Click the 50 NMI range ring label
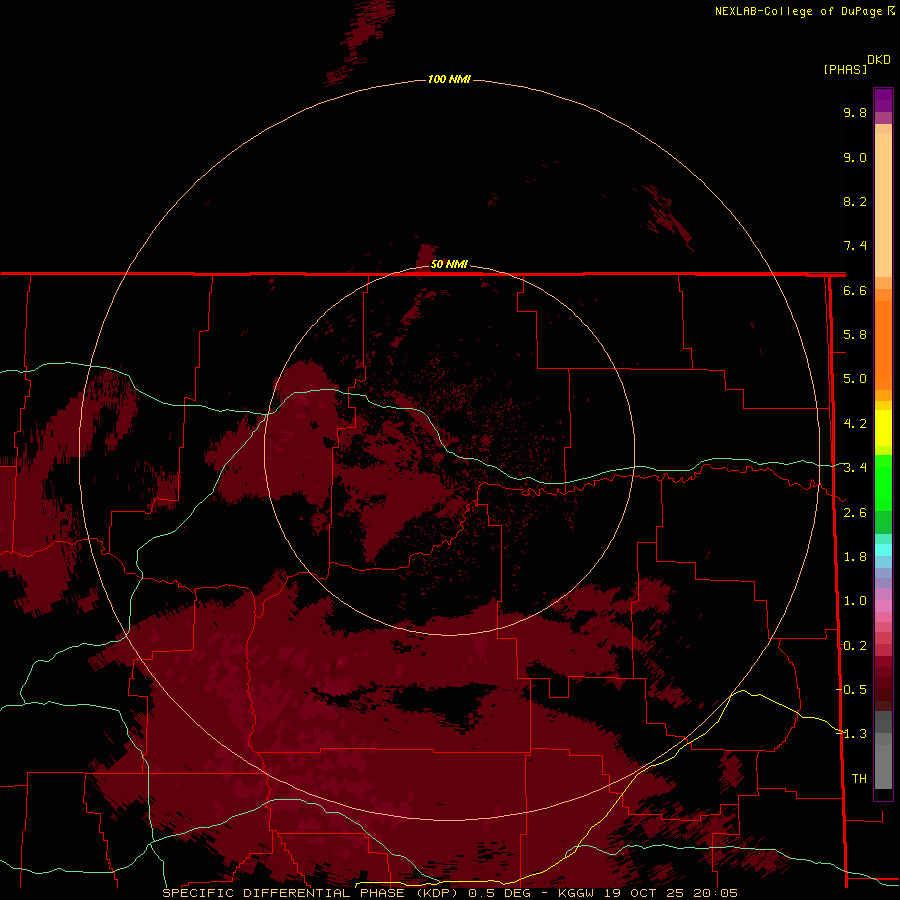900x900 pixels. click(x=449, y=264)
